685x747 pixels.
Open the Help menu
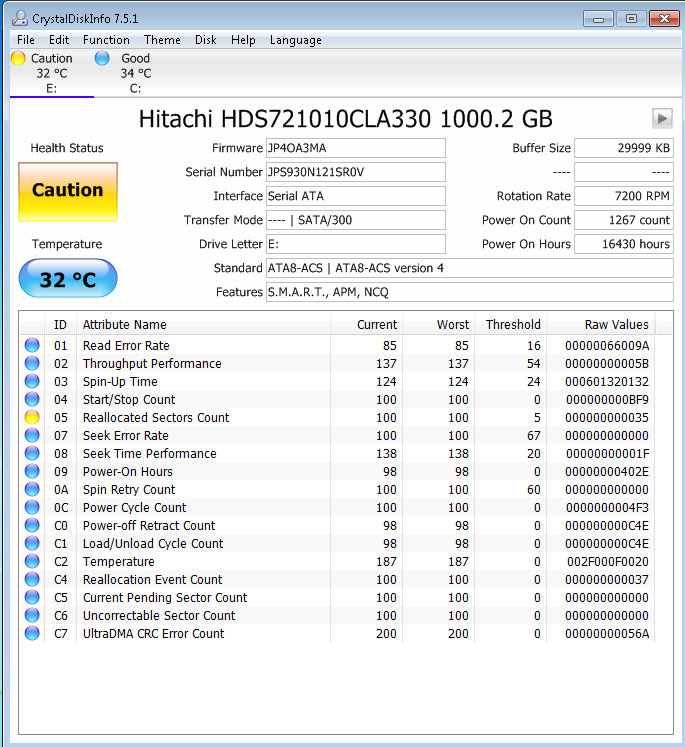pyautogui.click(x=243, y=40)
